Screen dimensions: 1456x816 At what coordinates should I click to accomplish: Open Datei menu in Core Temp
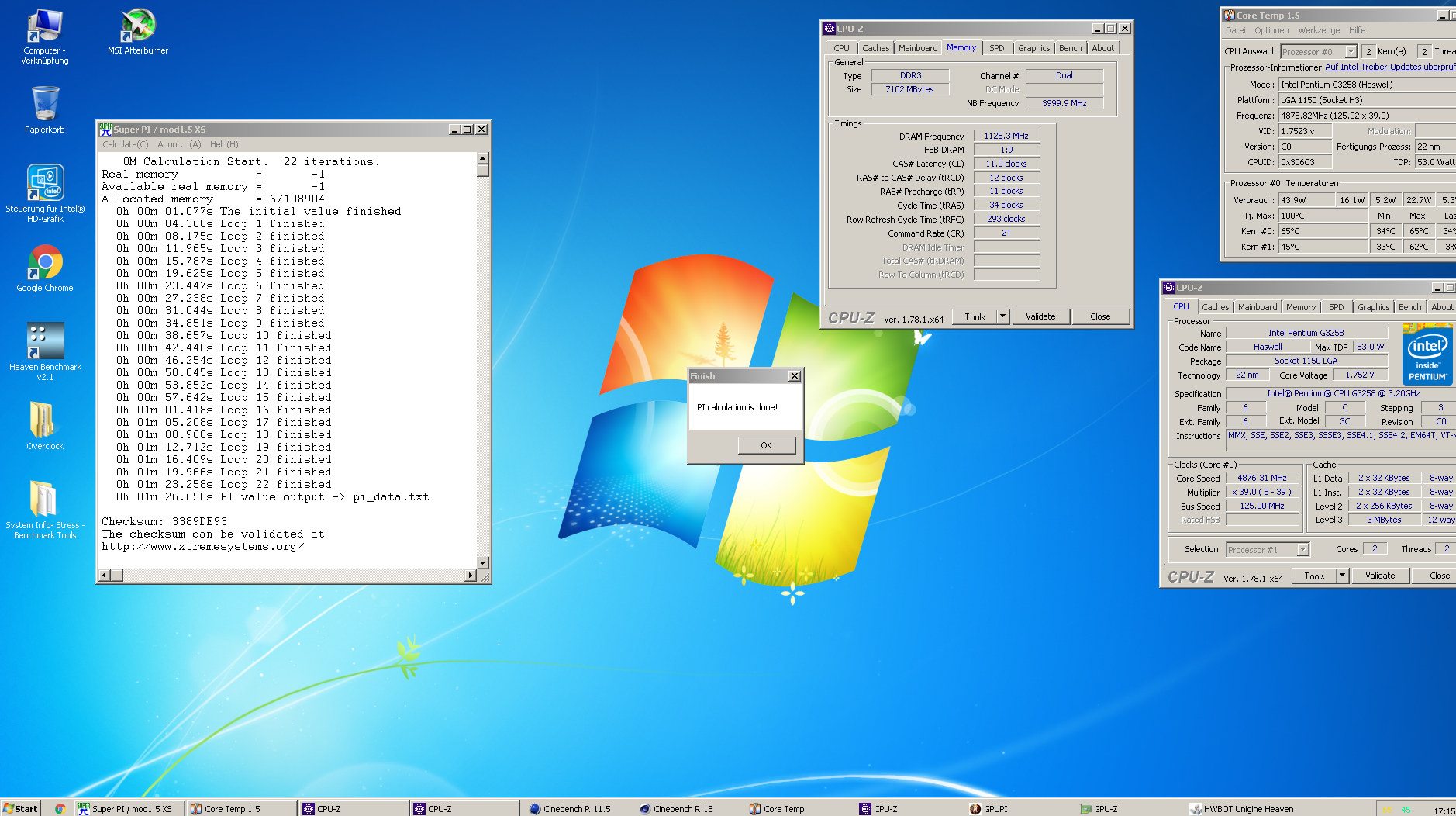[x=1235, y=31]
